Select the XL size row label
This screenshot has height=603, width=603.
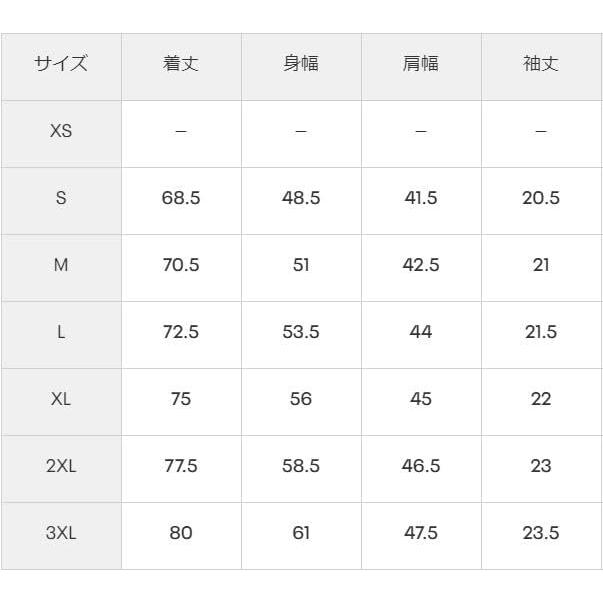61,401
